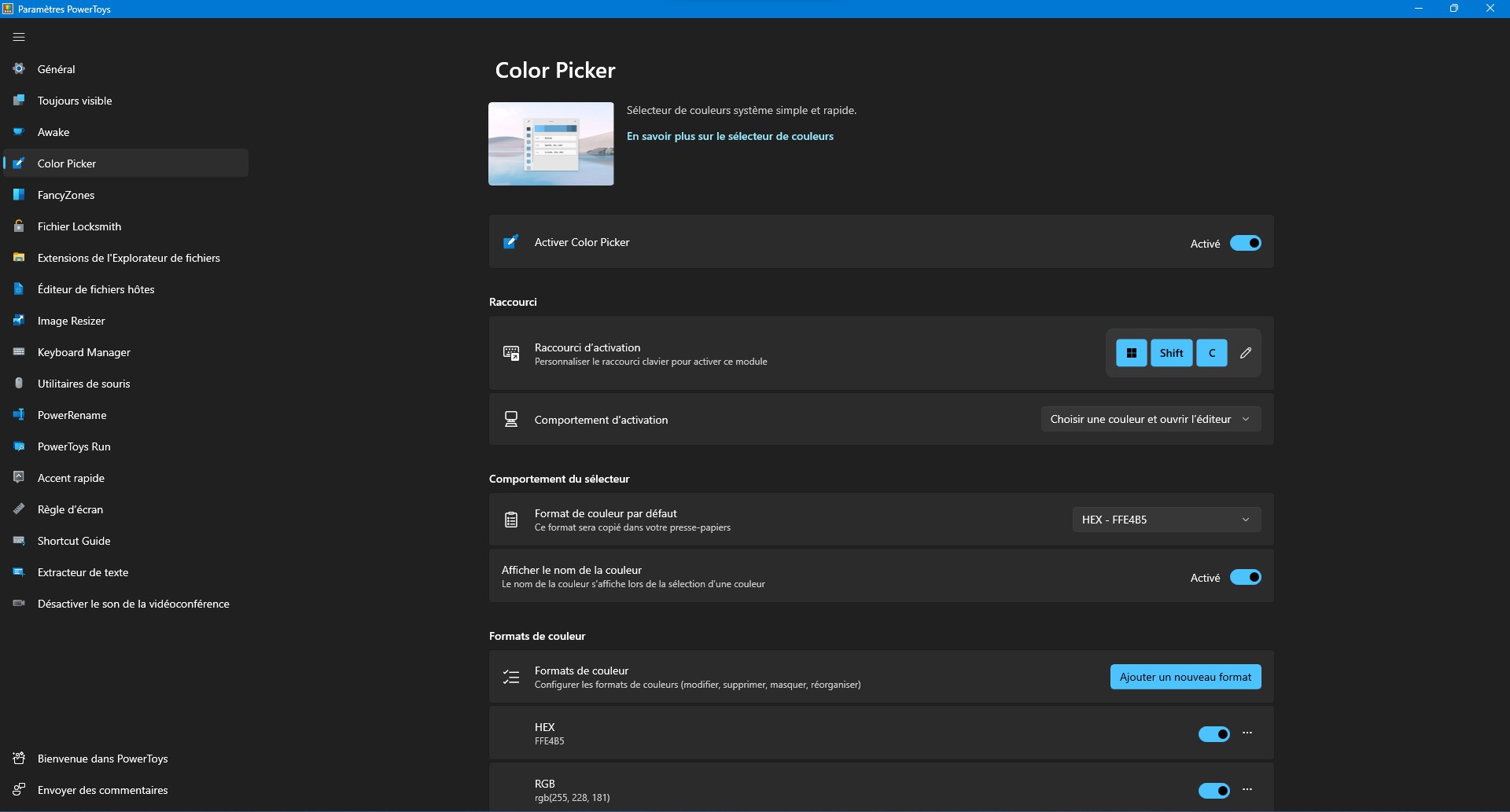Open the hamburger navigation menu
Viewport: 1510px width, 812px height.
click(19, 37)
